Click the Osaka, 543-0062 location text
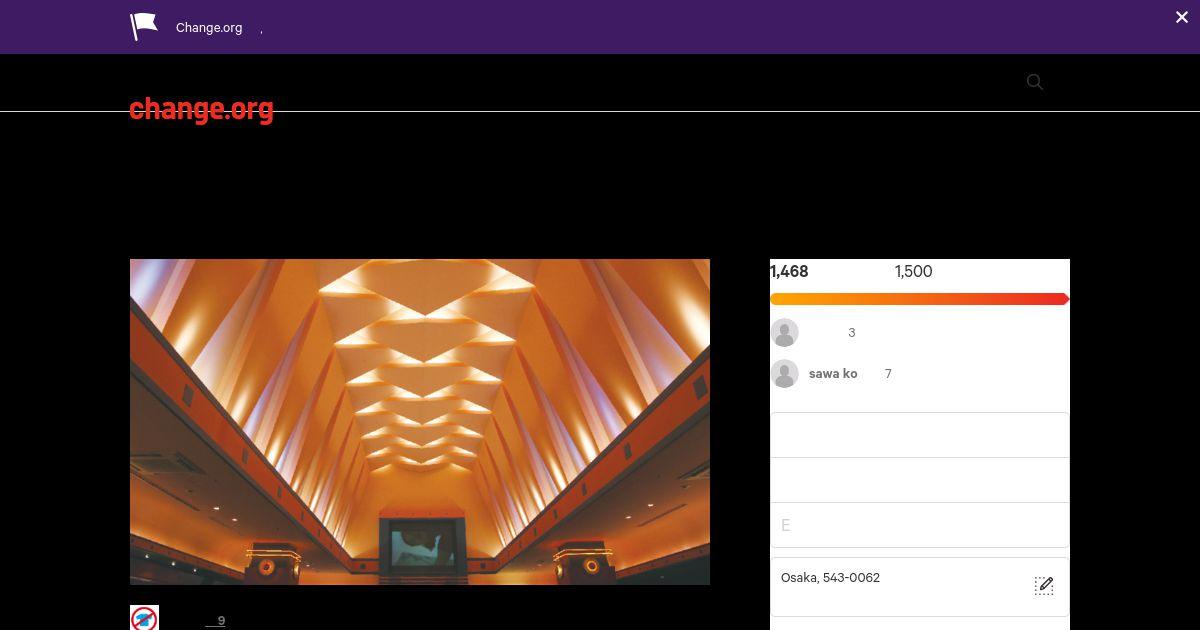The image size is (1200, 630). [x=830, y=578]
